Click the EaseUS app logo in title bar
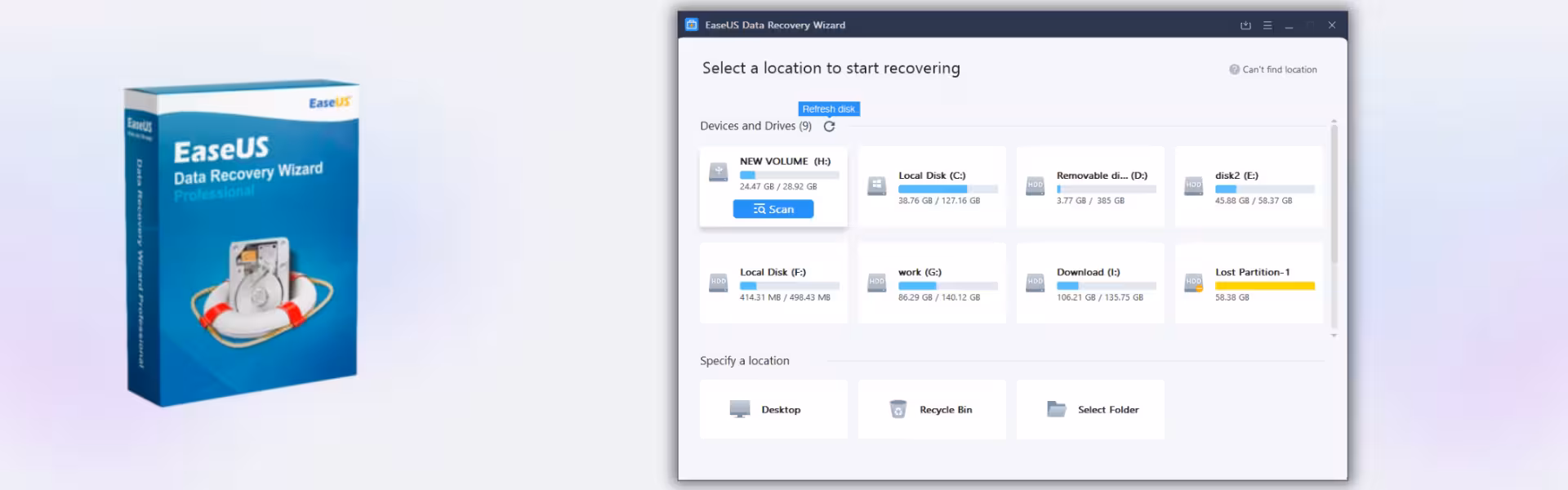Image resolution: width=1568 pixels, height=490 pixels. [691, 24]
